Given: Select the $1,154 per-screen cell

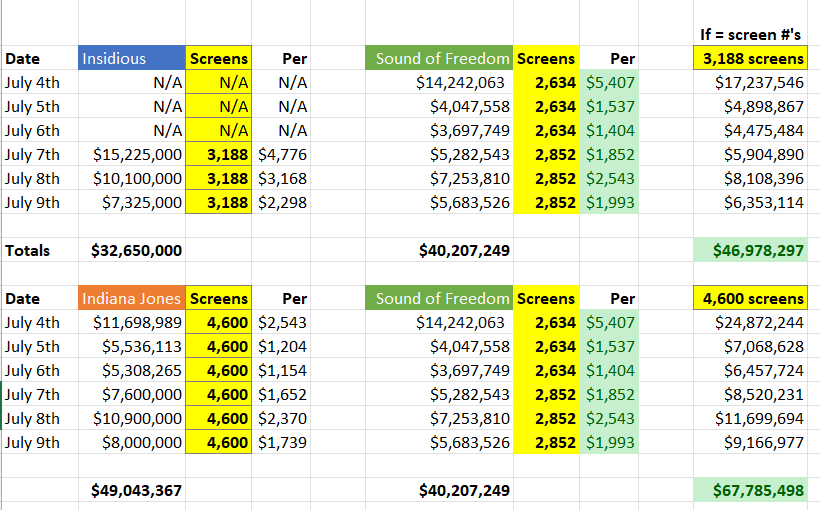Looking at the screenshot, I should point(282,371).
